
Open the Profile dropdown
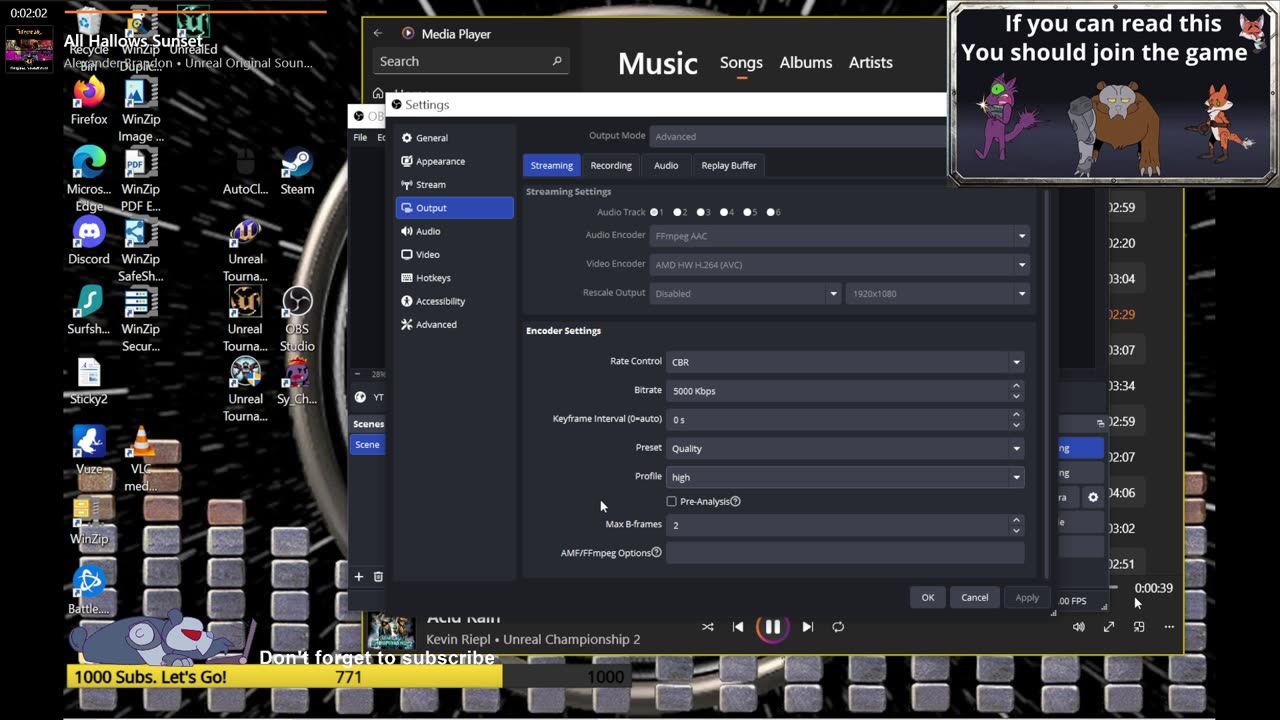[x=845, y=477]
